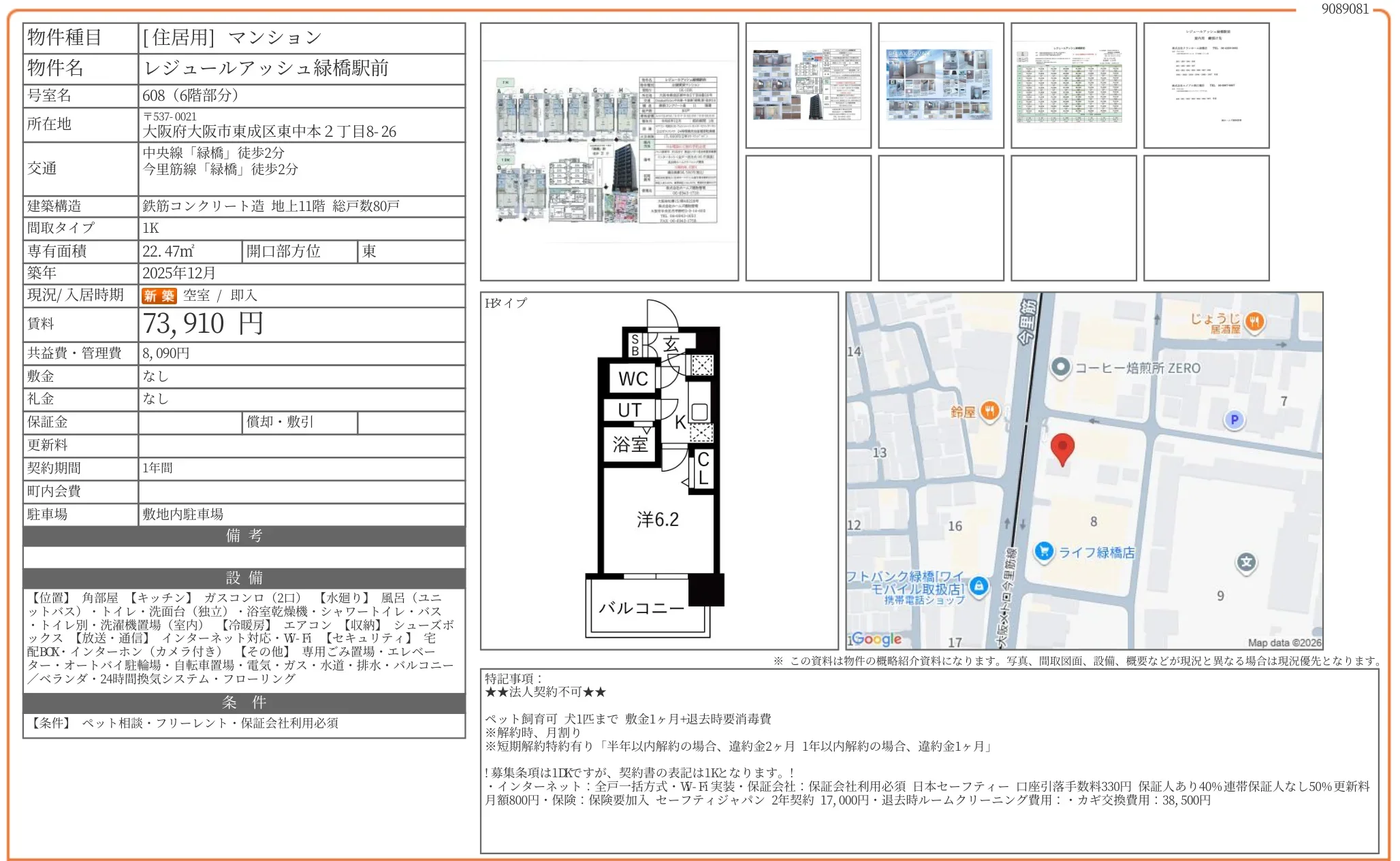Click the ライフ緑橋店 shopping cart icon
The width and height of the screenshot is (1400, 861).
1043,551
